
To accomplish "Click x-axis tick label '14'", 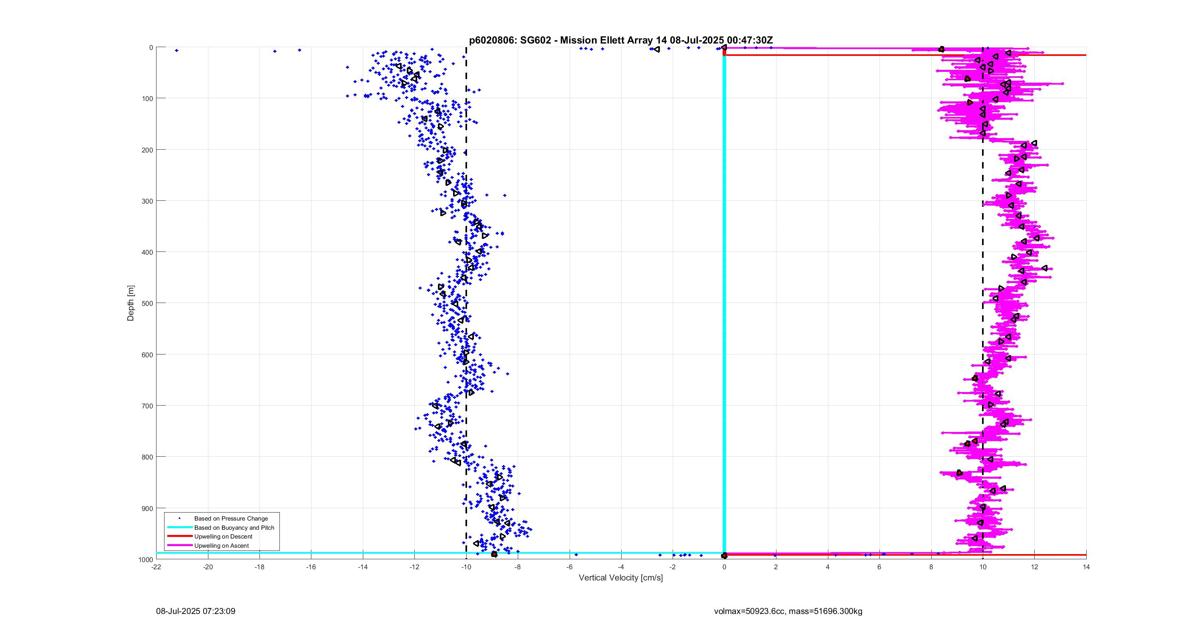I will pos(1086,566).
